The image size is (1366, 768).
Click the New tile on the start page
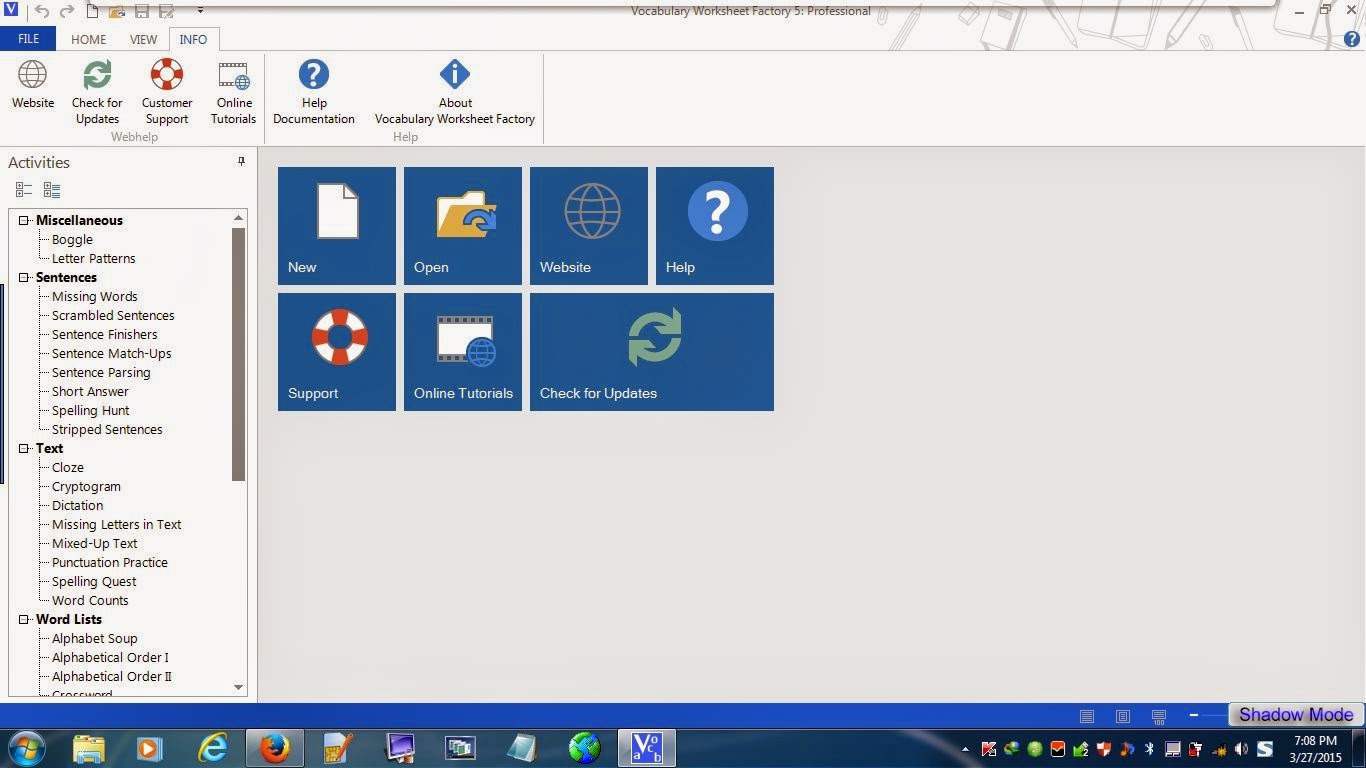tap(337, 226)
